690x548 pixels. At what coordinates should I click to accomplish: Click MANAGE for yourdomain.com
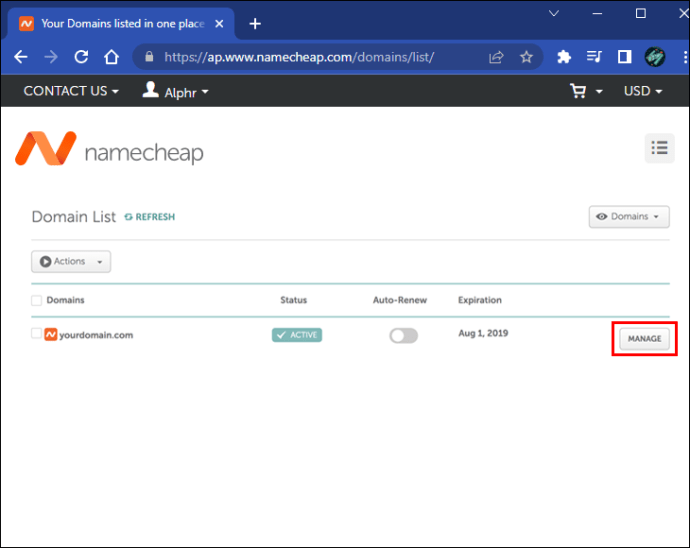pos(644,338)
